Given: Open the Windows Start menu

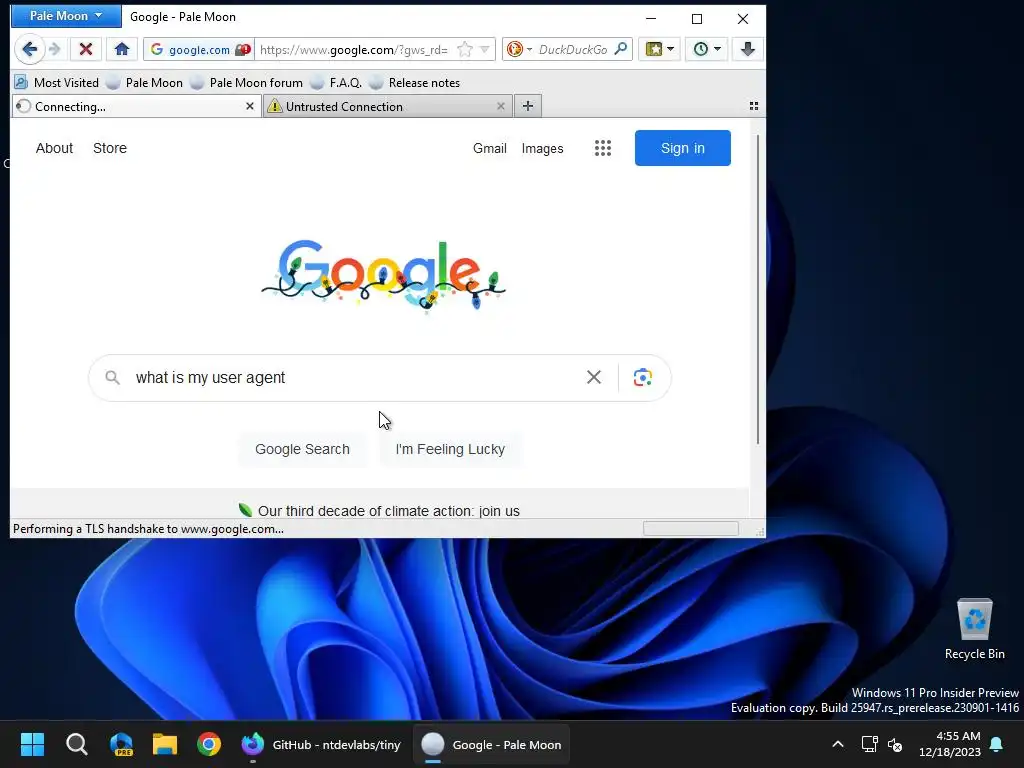Looking at the screenshot, I should point(32,744).
